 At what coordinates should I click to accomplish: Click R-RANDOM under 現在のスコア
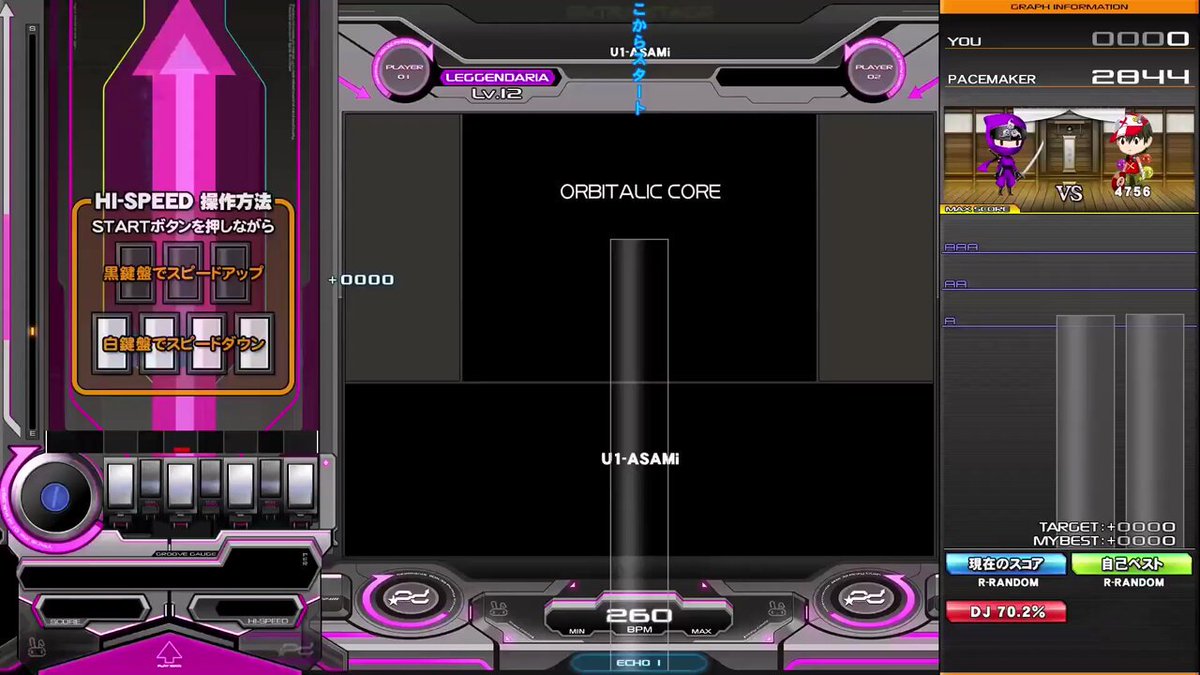pos(1008,583)
